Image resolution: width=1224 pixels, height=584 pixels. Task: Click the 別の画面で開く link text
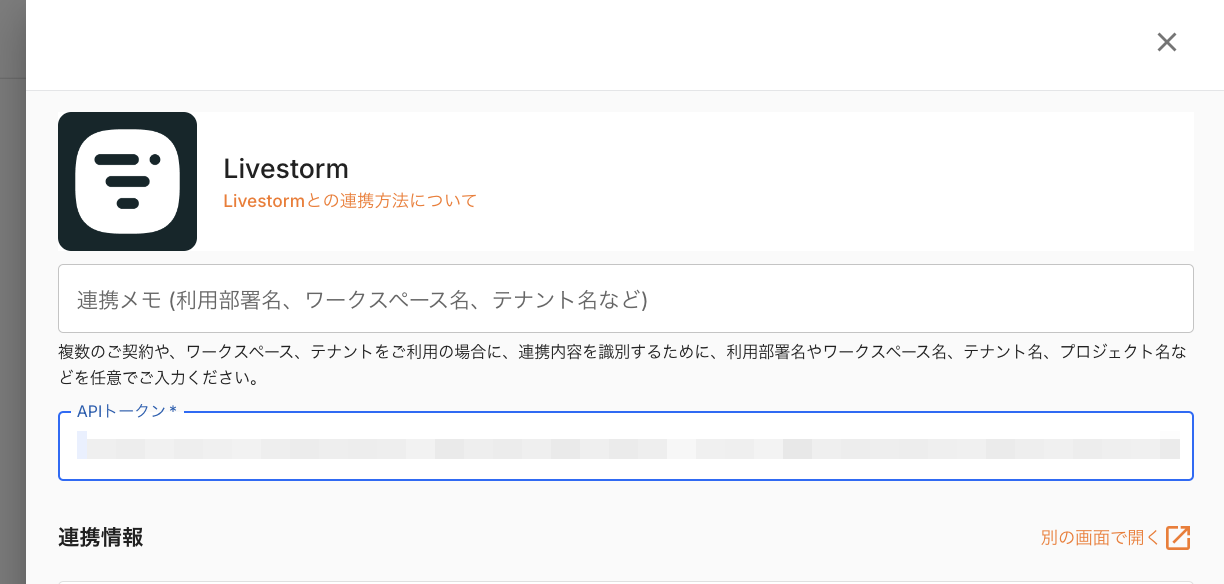coord(1099,538)
